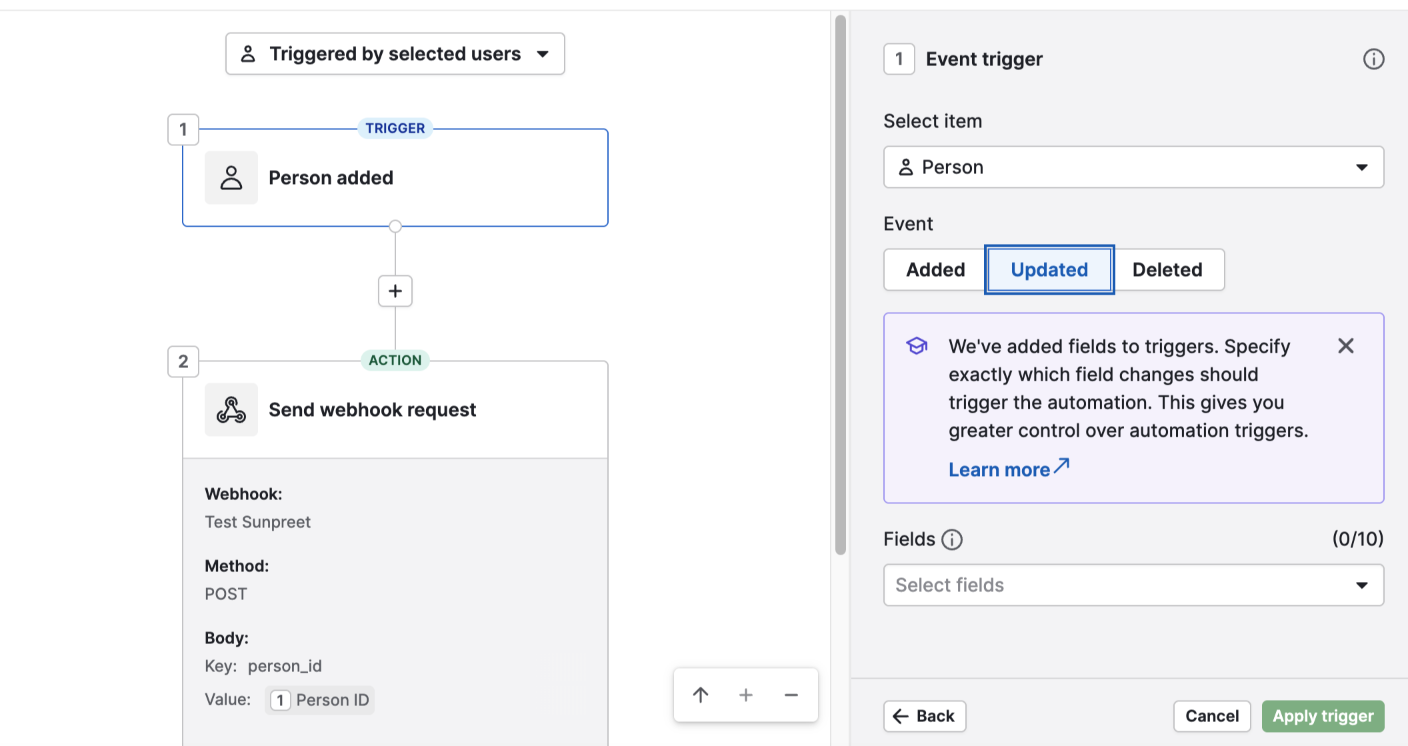Click the info icon beside Event trigger

(x=1374, y=59)
